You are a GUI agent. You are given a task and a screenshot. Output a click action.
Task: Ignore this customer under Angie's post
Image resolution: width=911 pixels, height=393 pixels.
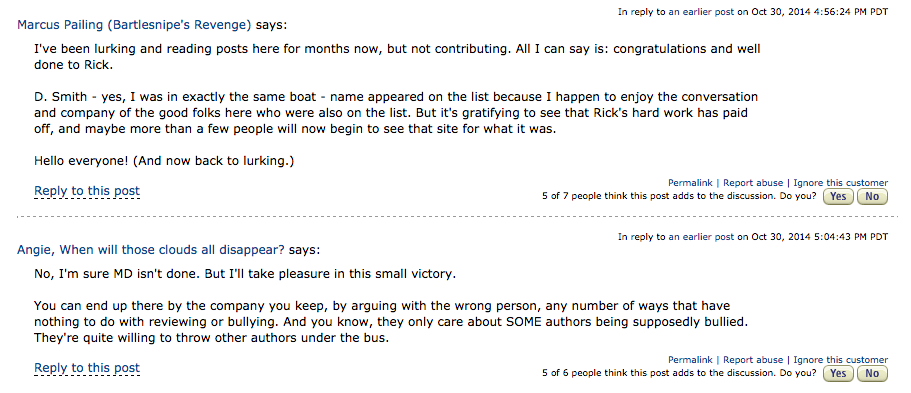[841, 360]
